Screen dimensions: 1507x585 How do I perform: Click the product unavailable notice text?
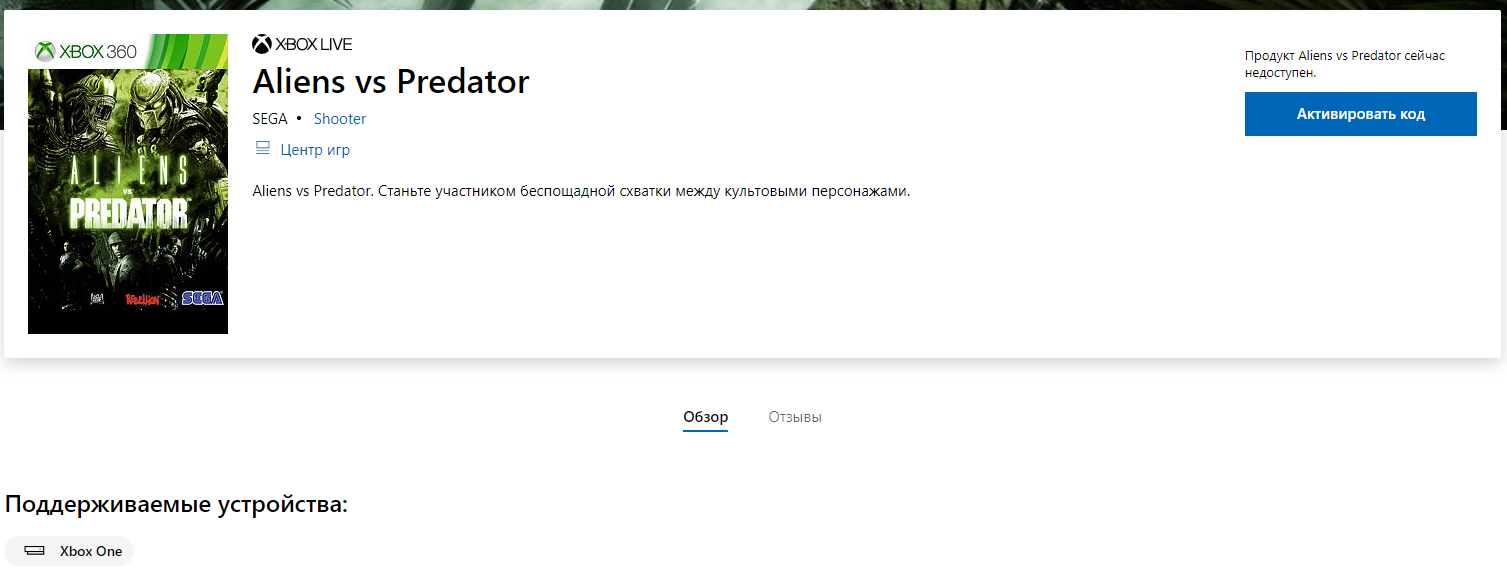[1345, 64]
